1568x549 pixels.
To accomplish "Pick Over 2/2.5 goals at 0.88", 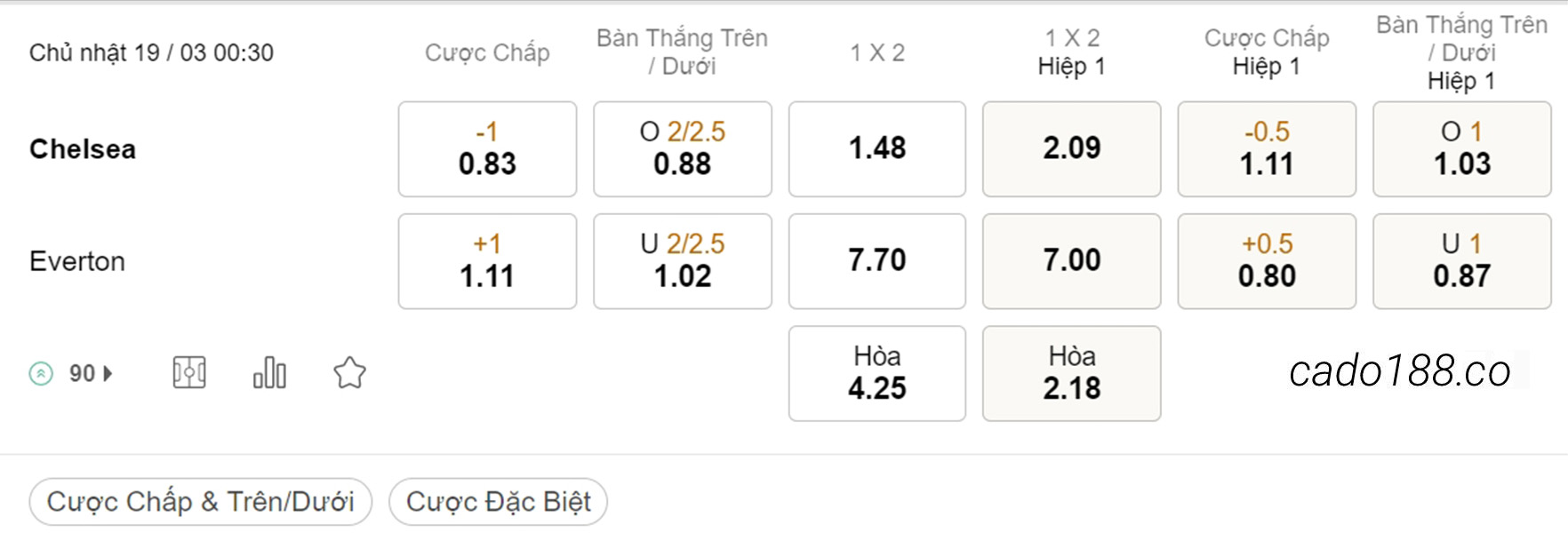I will pyautogui.click(x=683, y=148).
